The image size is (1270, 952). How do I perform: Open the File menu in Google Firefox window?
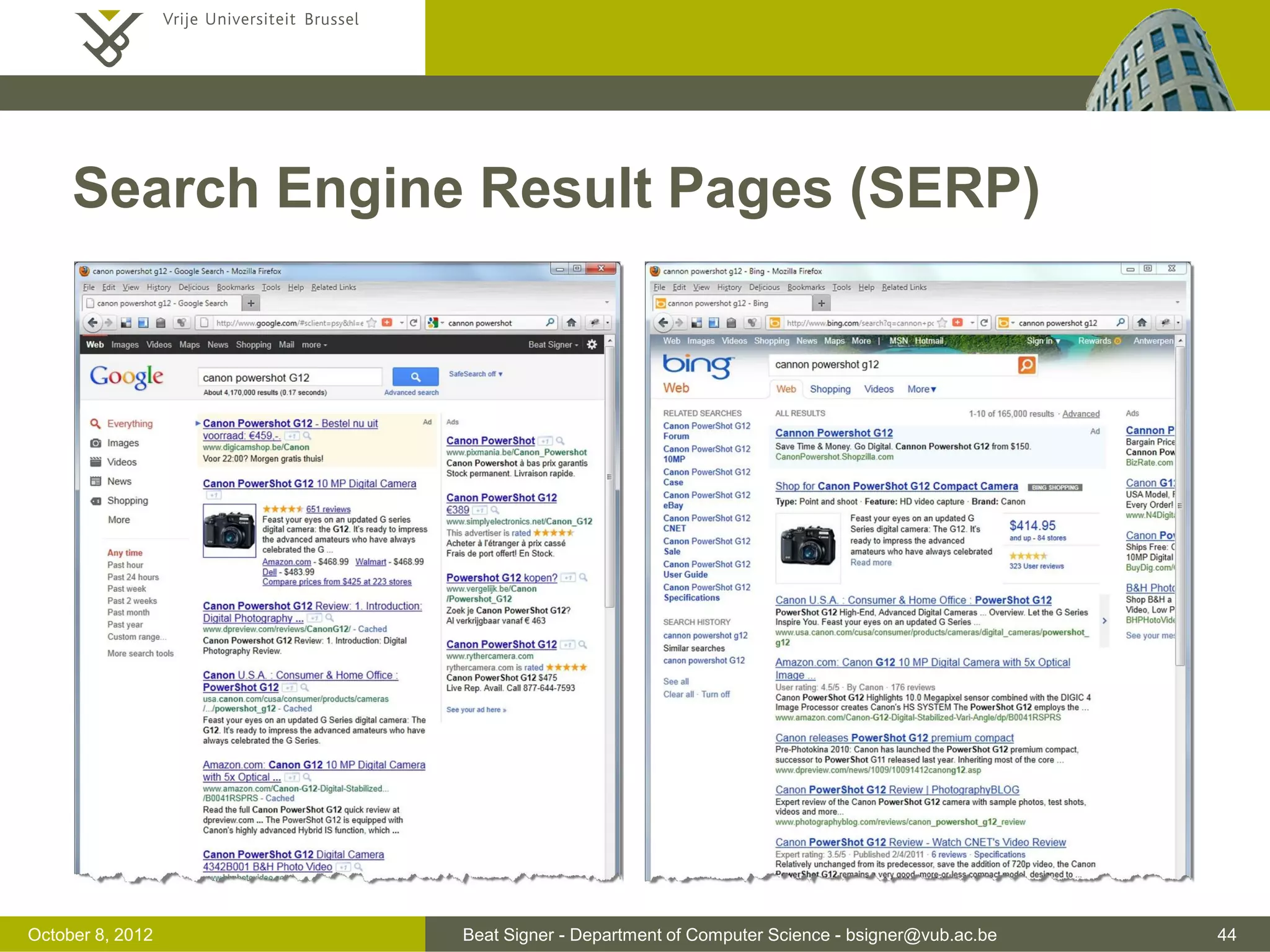pos(89,287)
